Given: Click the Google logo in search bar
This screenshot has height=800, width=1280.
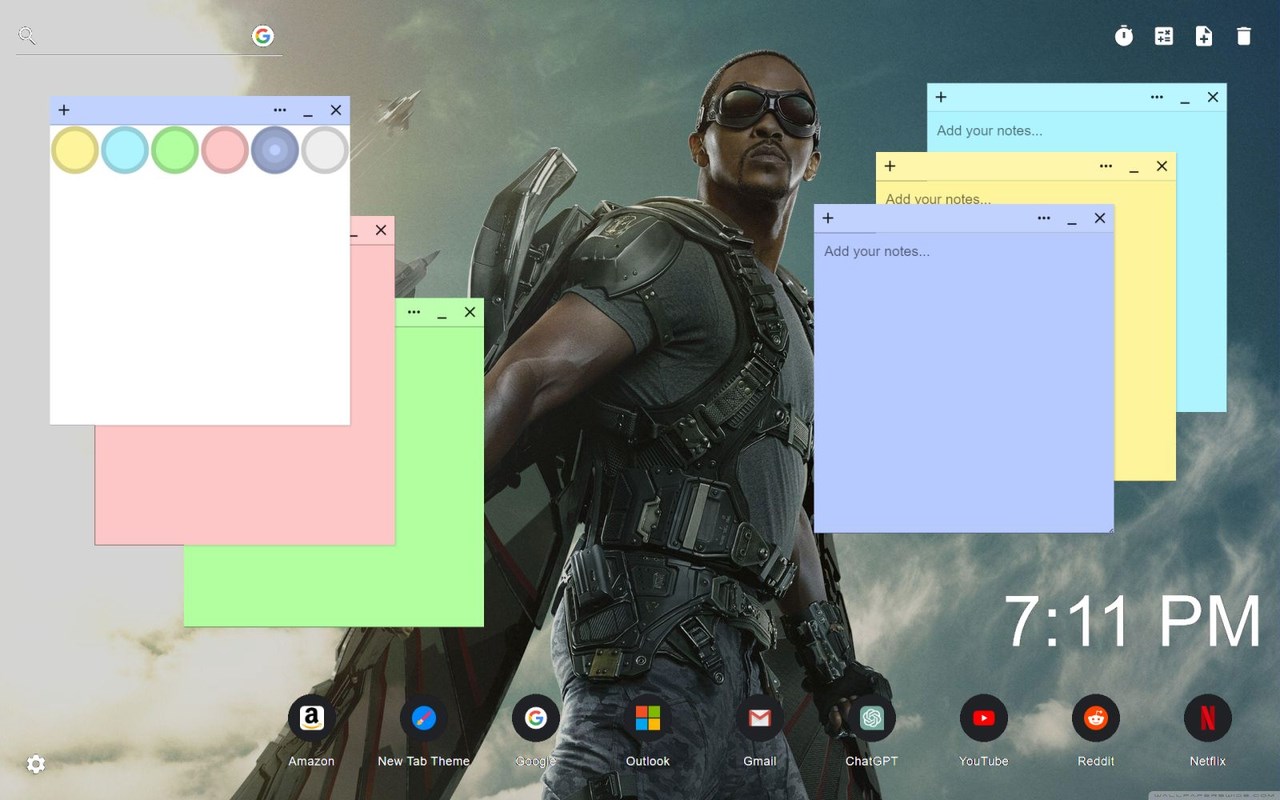Looking at the screenshot, I should point(263,36).
